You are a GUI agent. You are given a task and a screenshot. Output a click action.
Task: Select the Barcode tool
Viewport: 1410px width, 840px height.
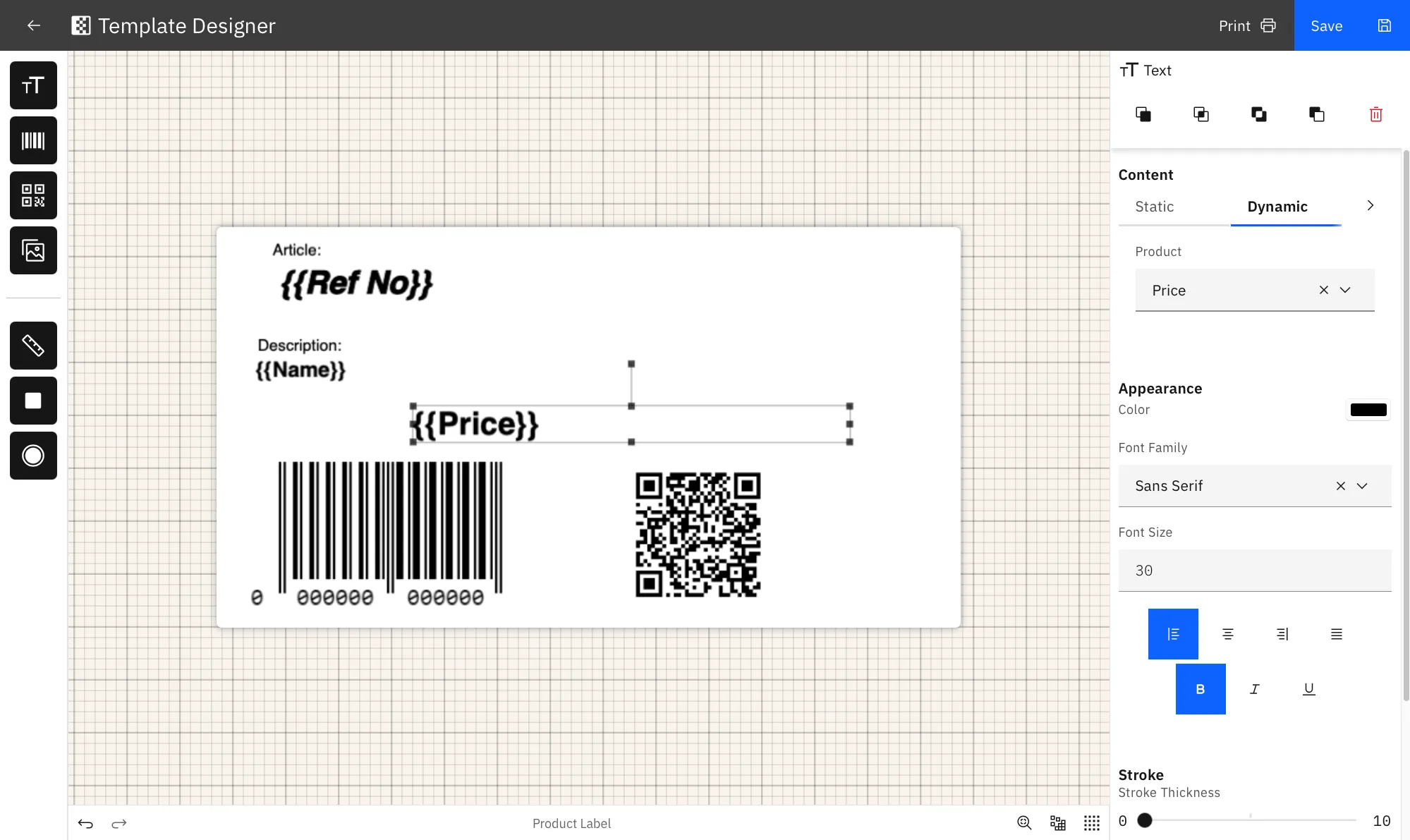pyautogui.click(x=33, y=140)
